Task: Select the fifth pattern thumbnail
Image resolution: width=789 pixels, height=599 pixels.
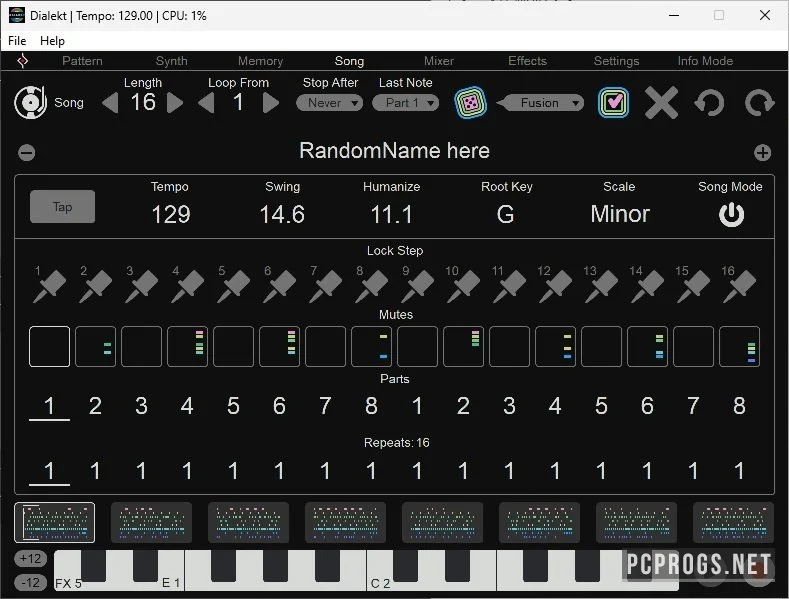Action: pyautogui.click(x=442, y=522)
